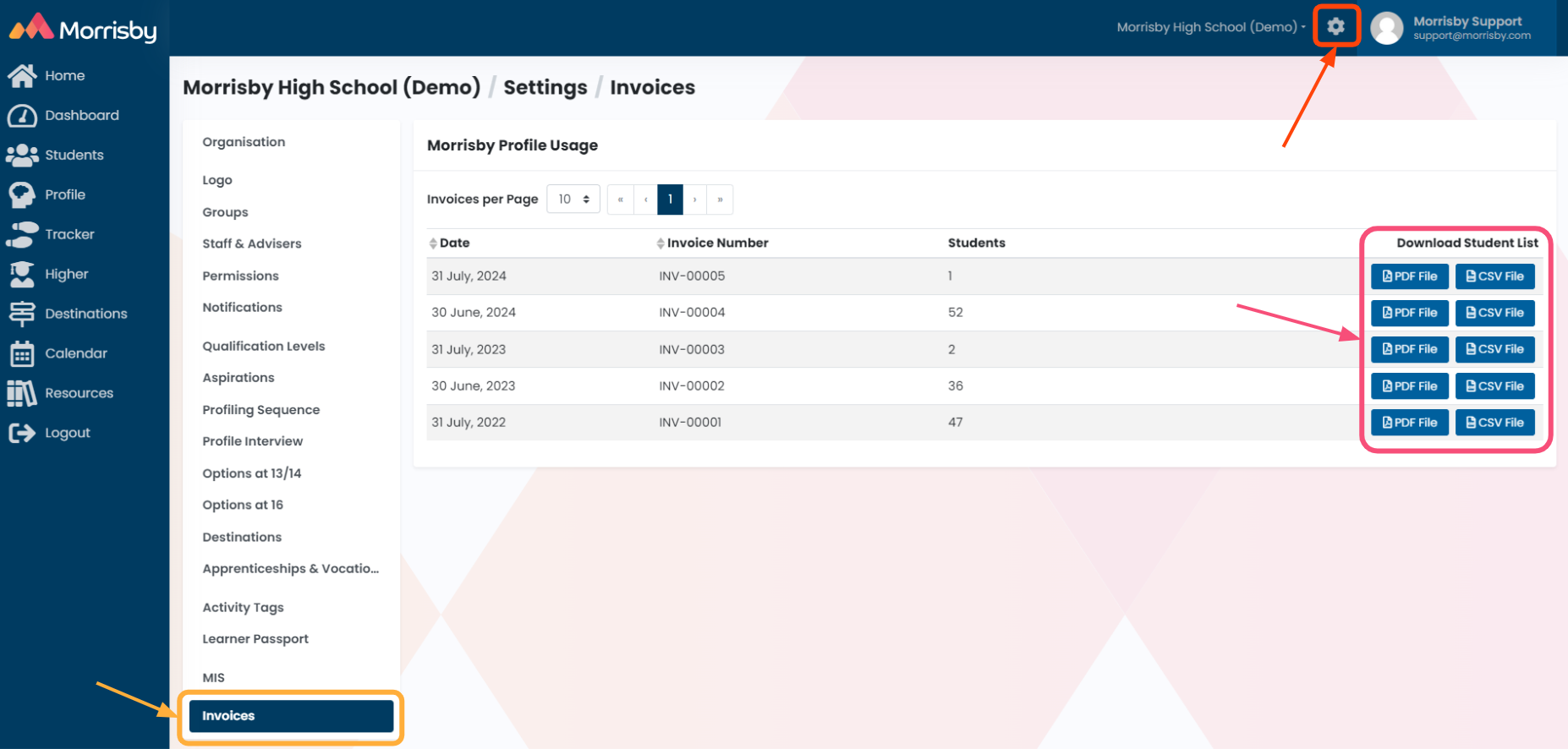This screenshot has height=749, width=1568.
Task: Go to first page of invoices
Action: [621, 200]
